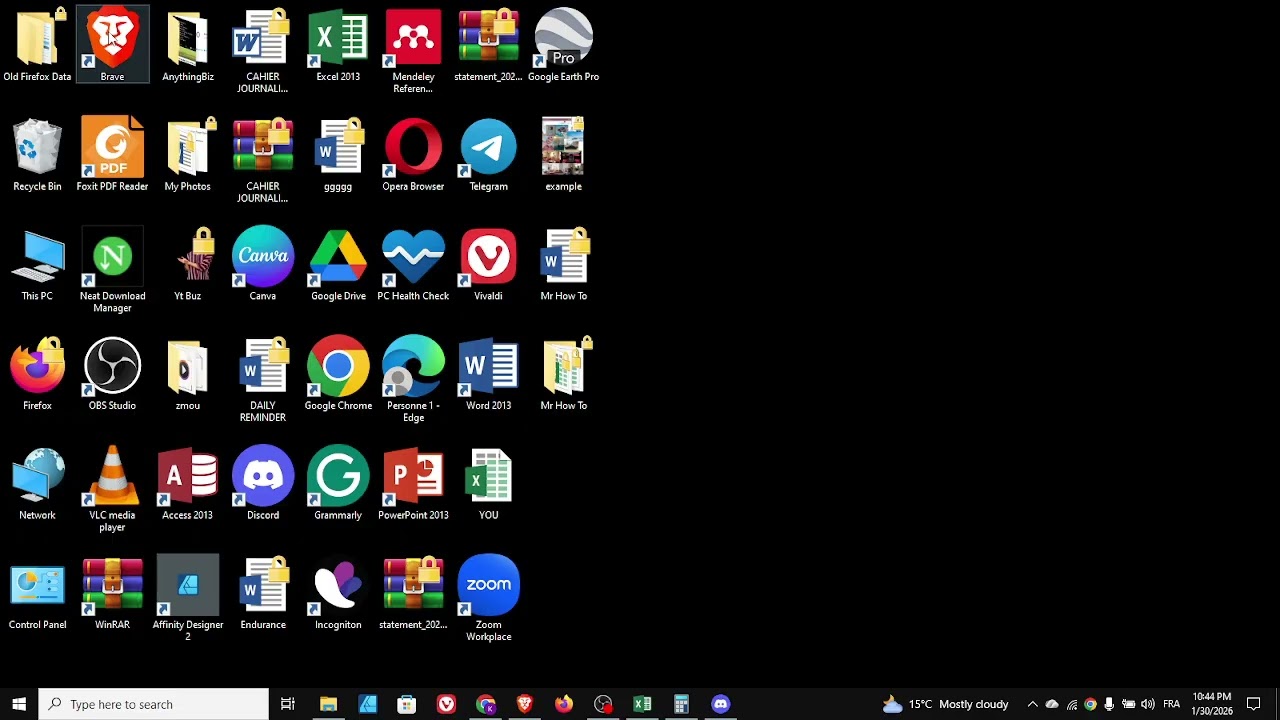Select the Network desktop icon
The width and height of the screenshot is (1280, 720).
pos(37,485)
